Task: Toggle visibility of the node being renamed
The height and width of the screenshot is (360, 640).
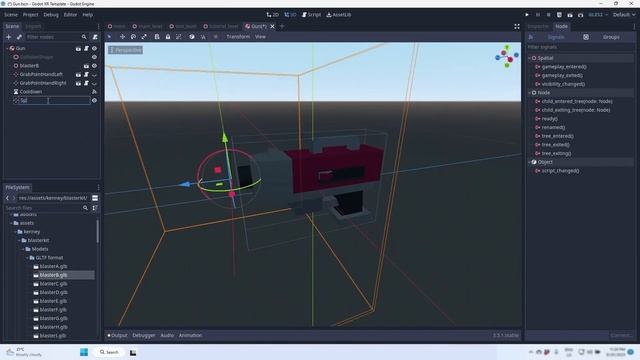Action: pos(94,100)
